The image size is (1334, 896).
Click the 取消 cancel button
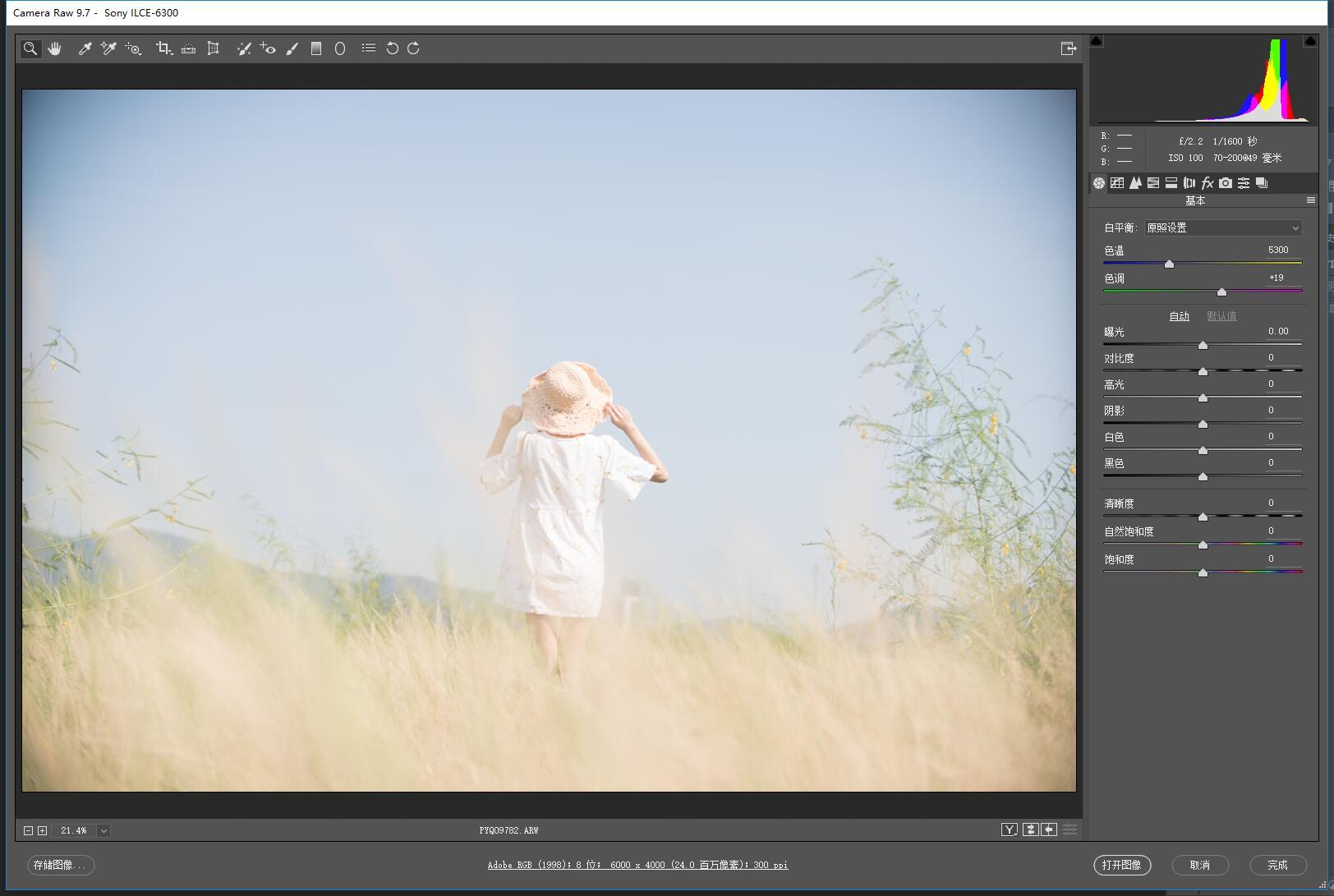[1200, 865]
